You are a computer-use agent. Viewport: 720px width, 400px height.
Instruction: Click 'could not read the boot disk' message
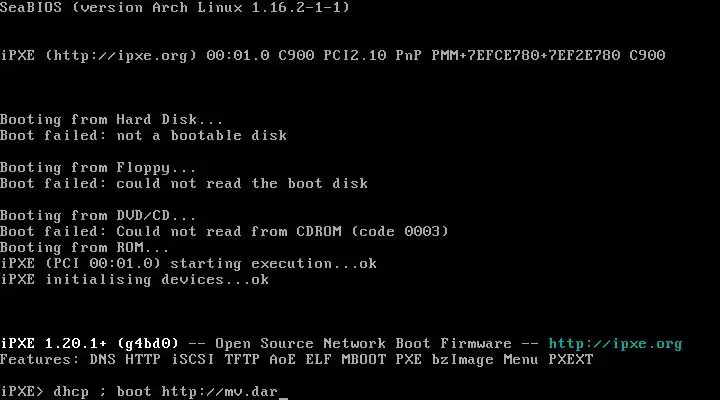point(242,184)
